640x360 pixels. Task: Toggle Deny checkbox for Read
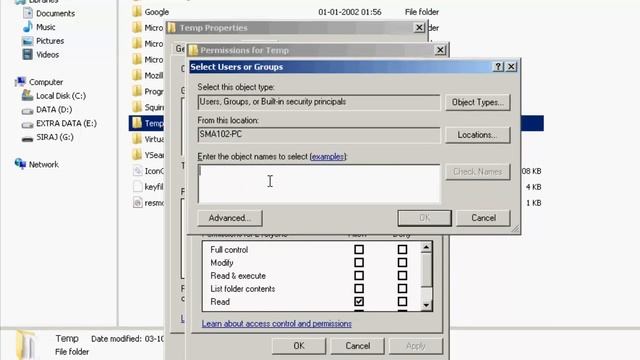(x=402, y=302)
